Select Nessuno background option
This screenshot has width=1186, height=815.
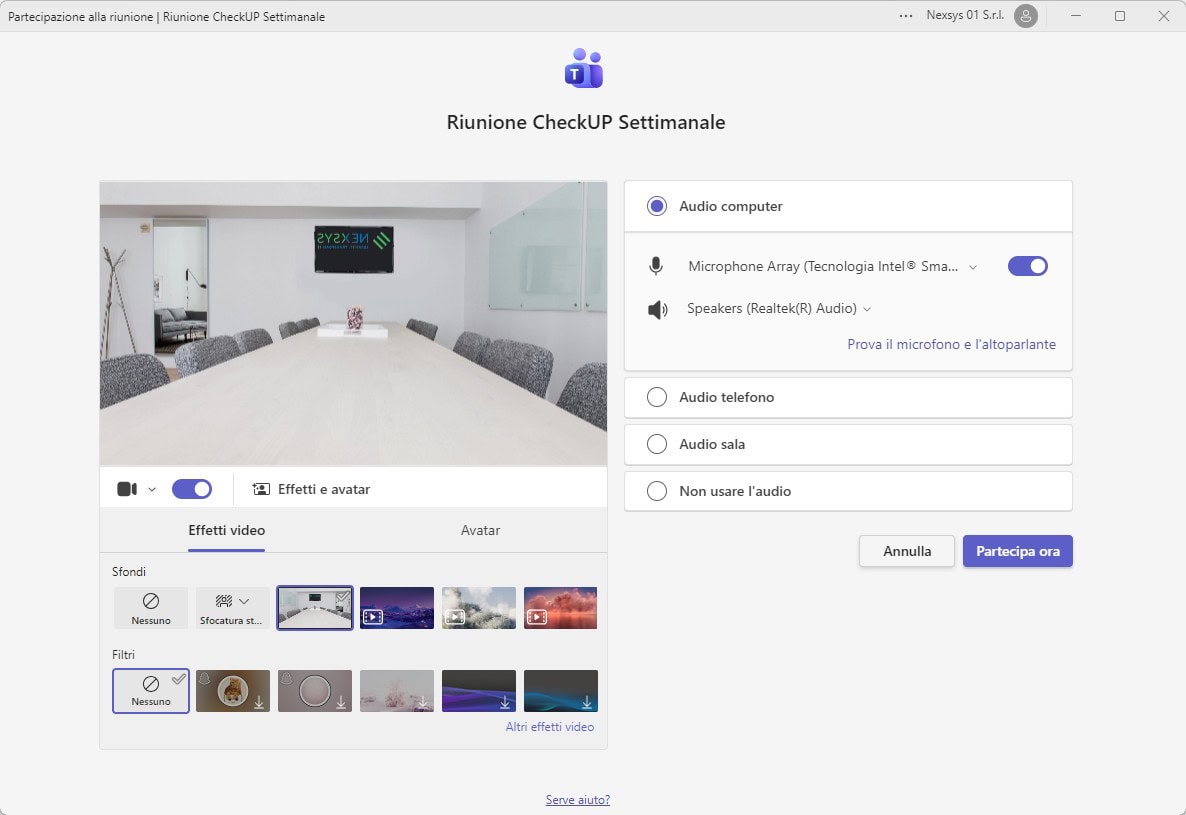151,608
